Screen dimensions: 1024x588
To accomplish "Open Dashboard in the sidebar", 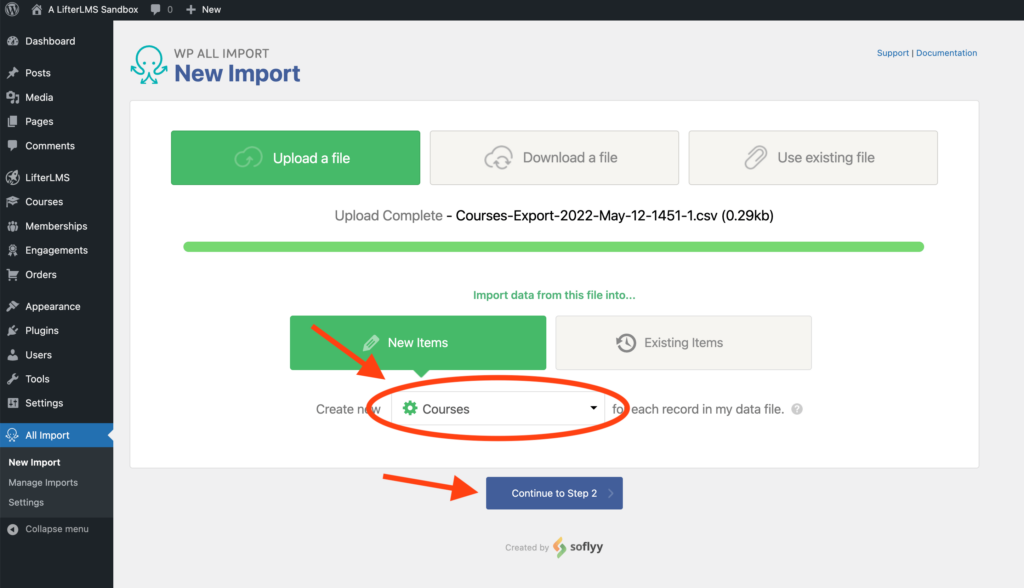I will point(50,41).
